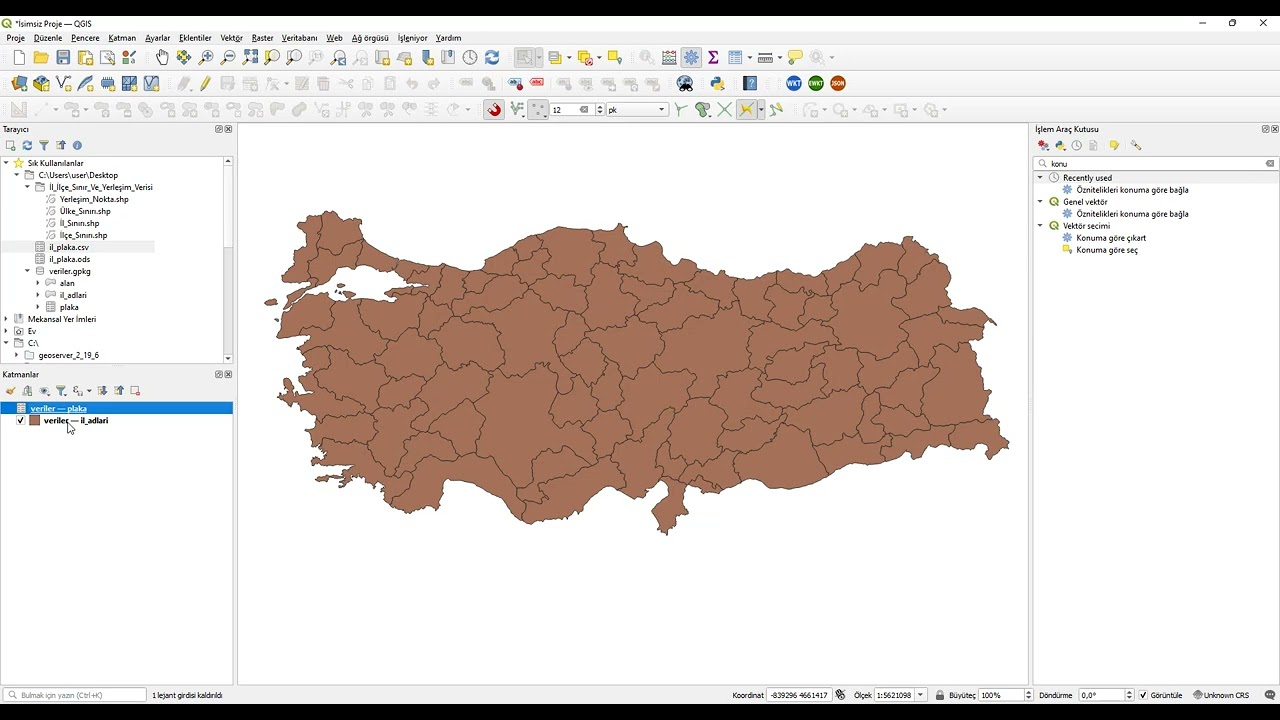The width and height of the screenshot is (1280, 720).
Task: Click the New GeoPackage Layer icon
Action: click(41, 84)
